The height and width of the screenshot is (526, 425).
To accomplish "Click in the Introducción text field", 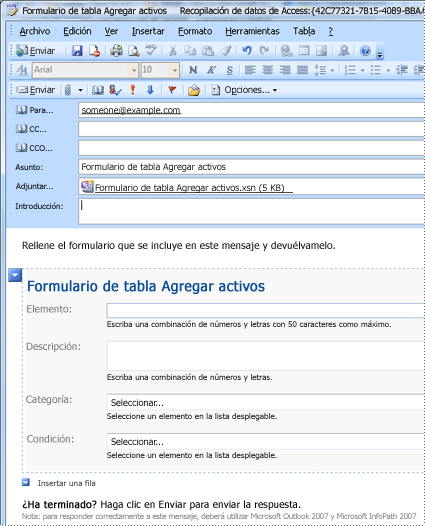I will 252,211.
